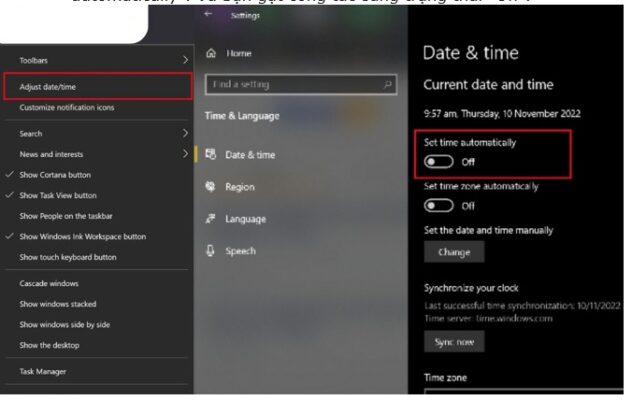The width and height of the screenshot is (632, 400).
Task: Click the back arrow in Settings window
Action: tap(208, 15)
